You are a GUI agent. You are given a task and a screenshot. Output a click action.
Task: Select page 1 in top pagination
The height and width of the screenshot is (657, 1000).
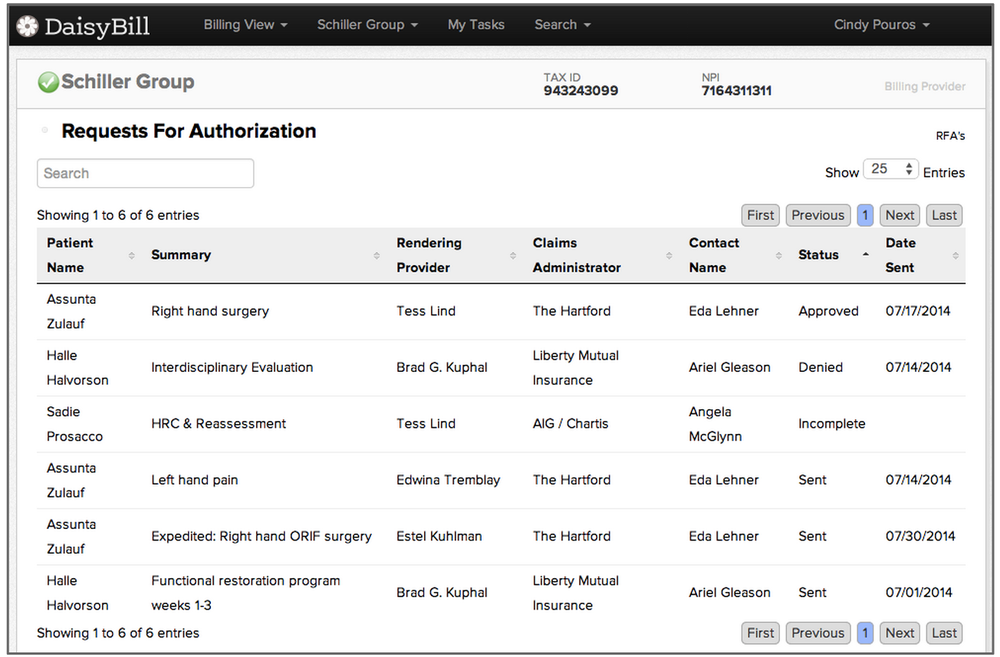pyautogui.click(x=865, y=215)
